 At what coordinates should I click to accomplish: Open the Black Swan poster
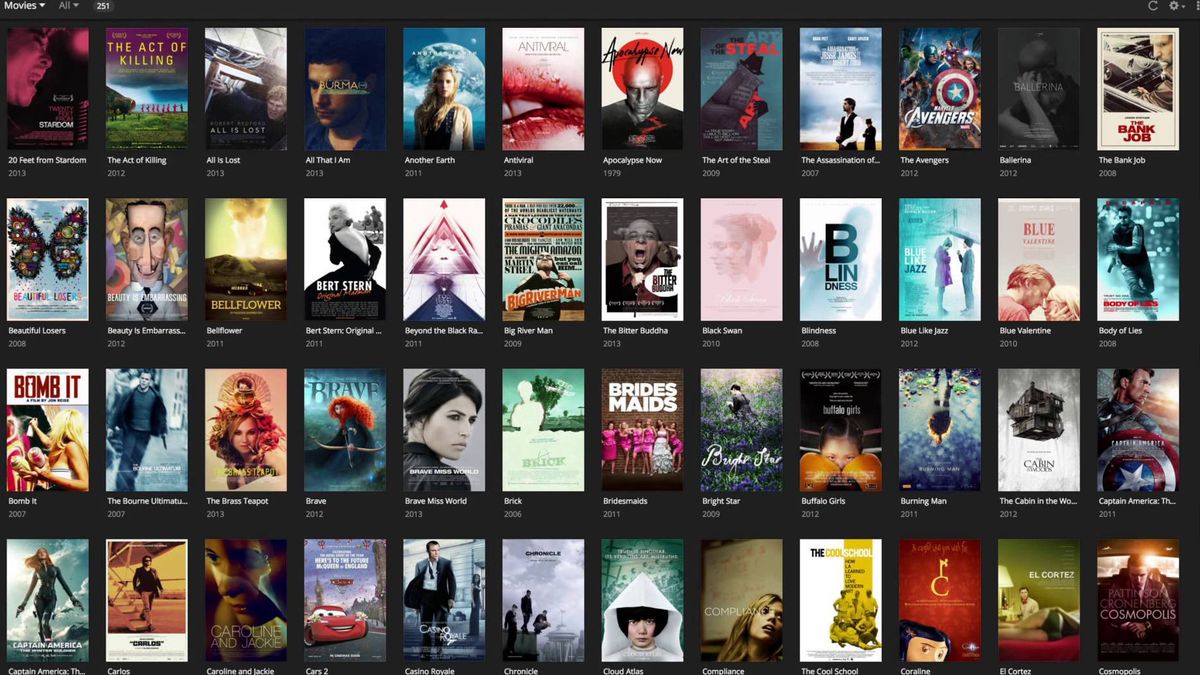[x=740, y=258]
